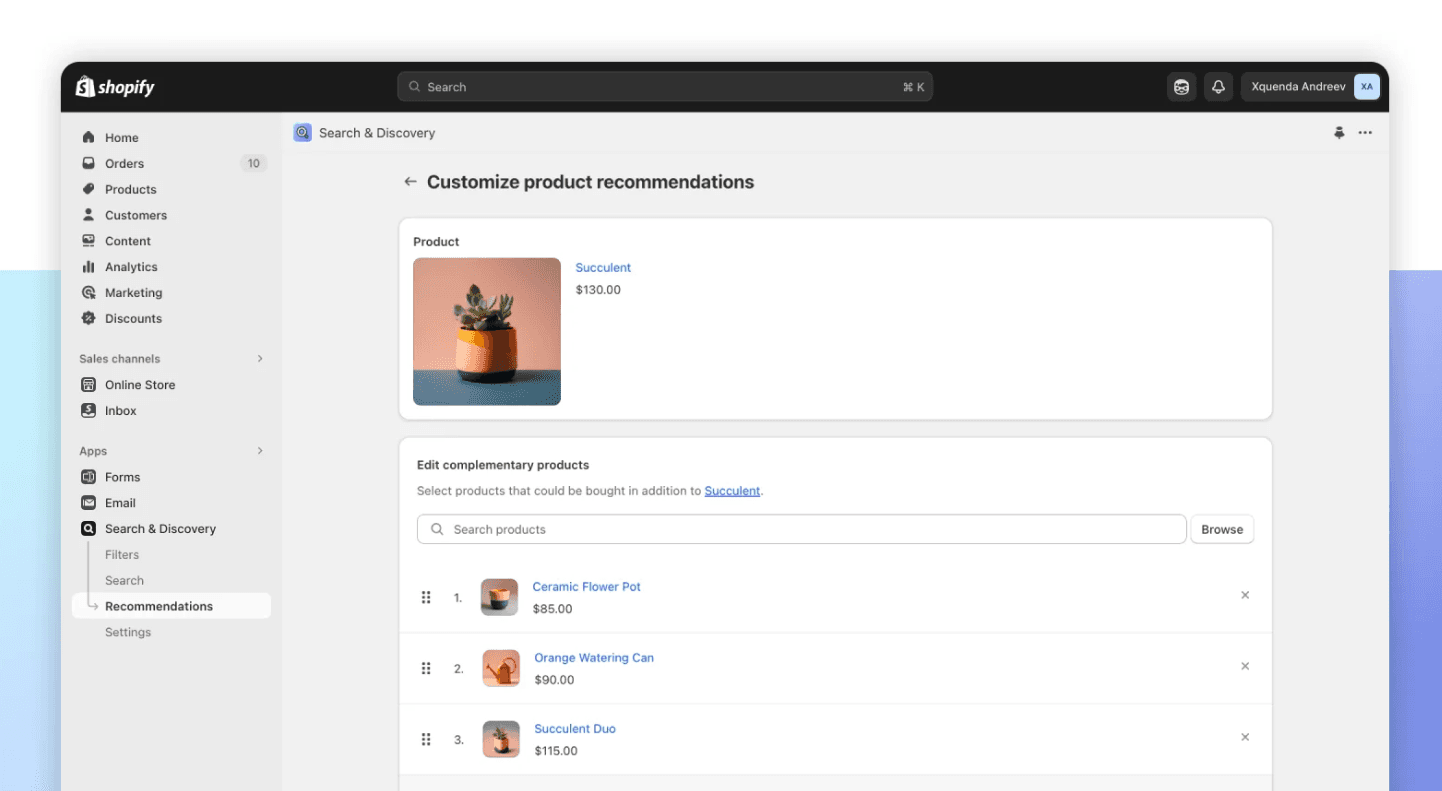Screen dimensions: 1442x791
Task: Open the Filters sub-item
Action: 122,555
